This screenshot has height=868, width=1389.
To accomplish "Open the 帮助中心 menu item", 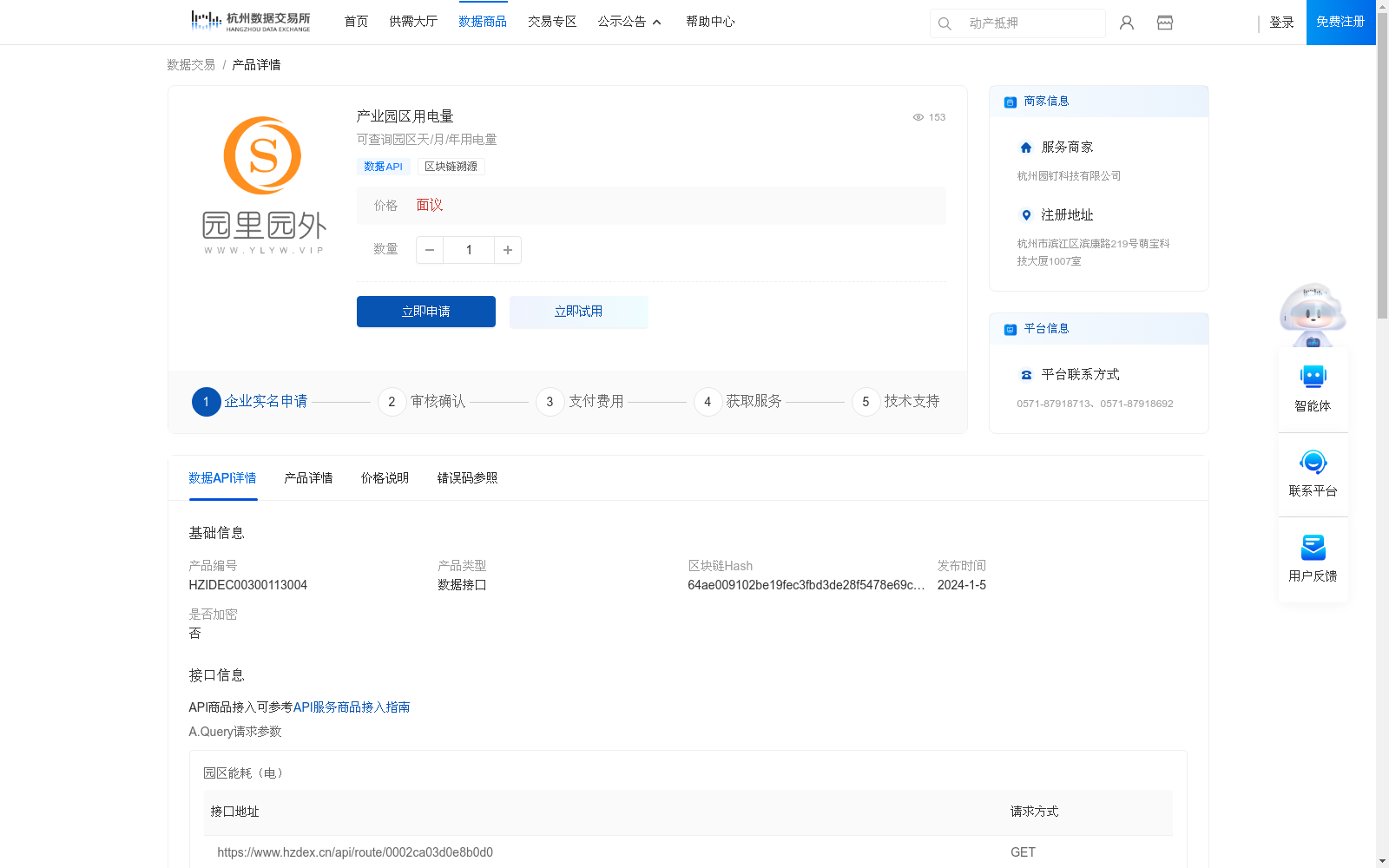I will pyautogui.click(x=710, y=22).
